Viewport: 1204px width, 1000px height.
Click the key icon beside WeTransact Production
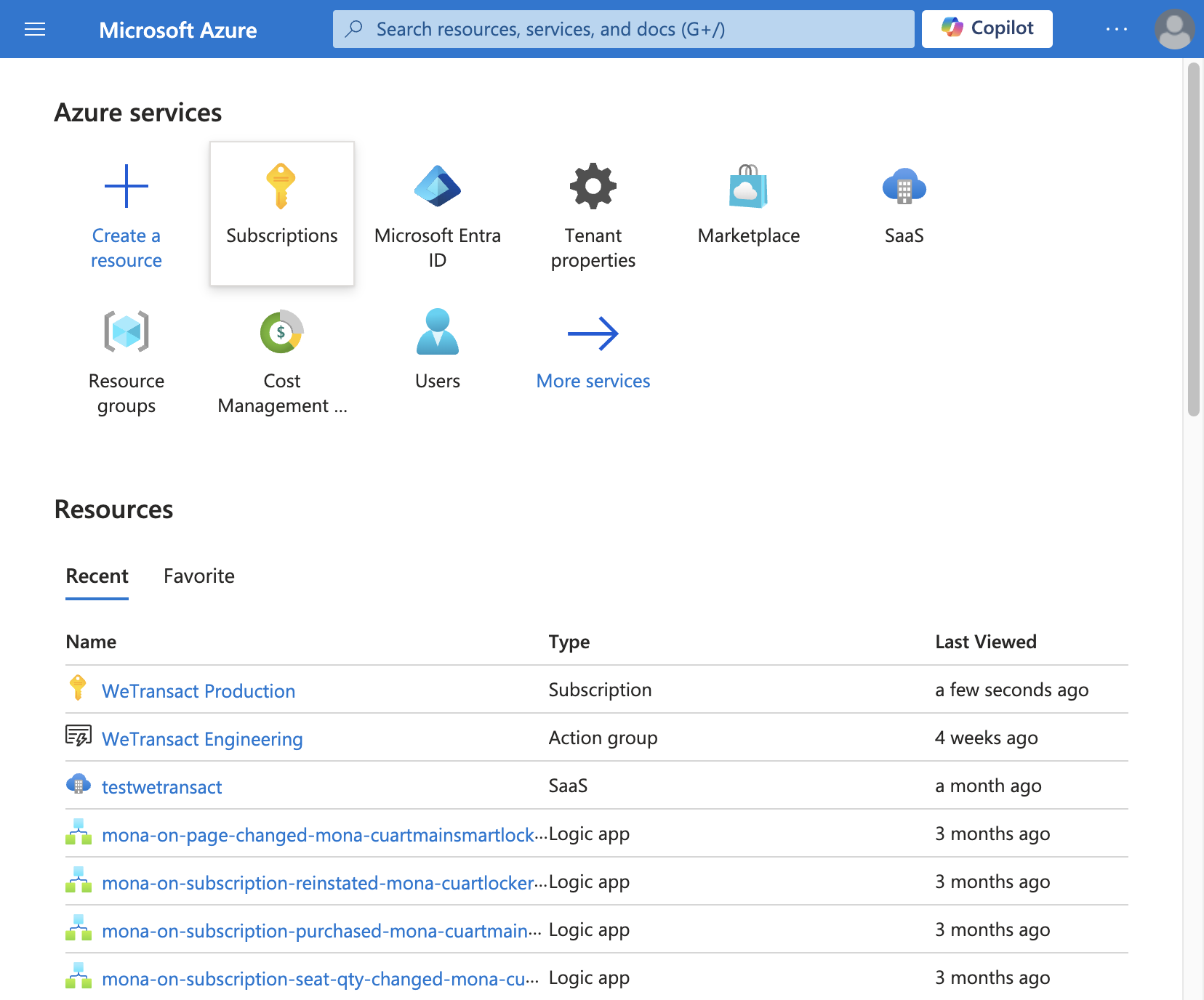(78, 688)
